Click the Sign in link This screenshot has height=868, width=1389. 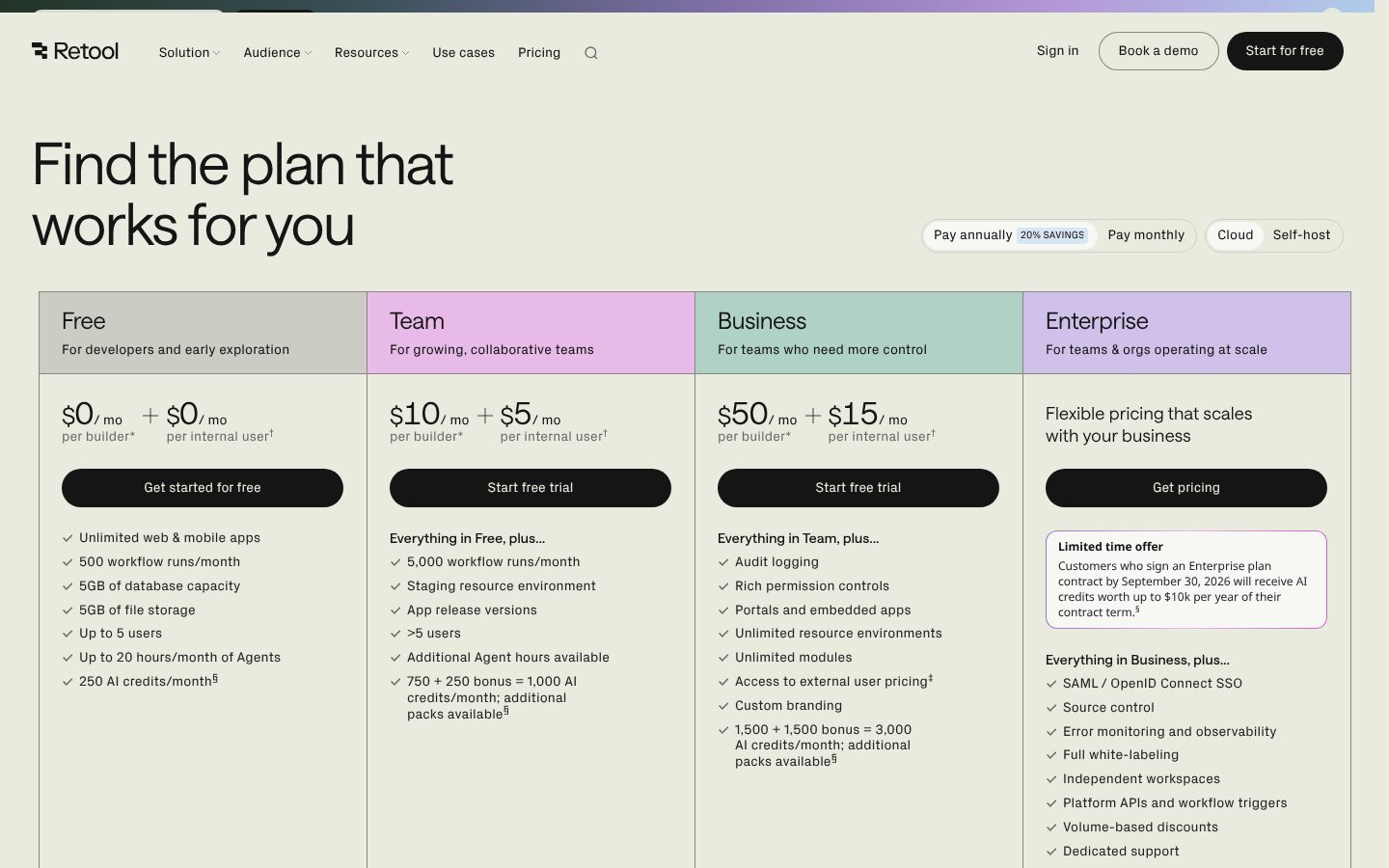click(x=1058, y=51)
